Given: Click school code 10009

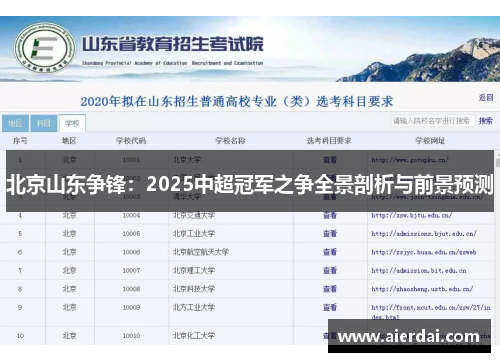Looking at the screenshot, I should click(x=131, y=307).
